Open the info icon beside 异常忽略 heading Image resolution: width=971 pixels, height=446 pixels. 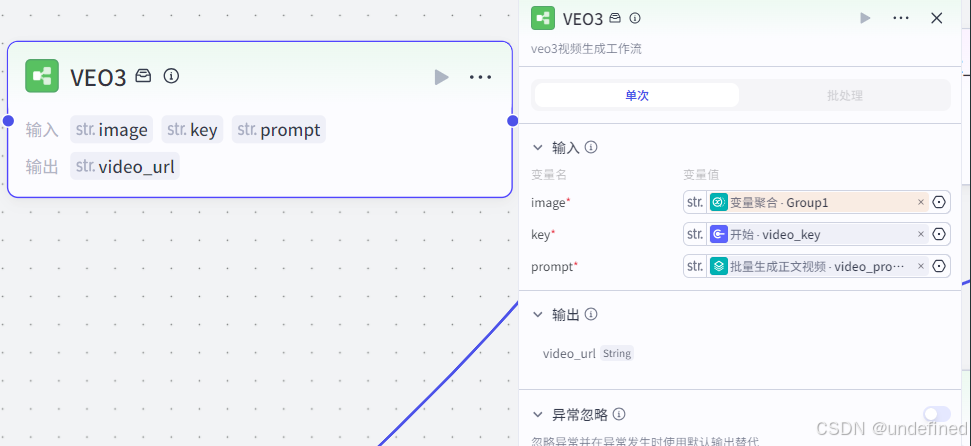coord(619,414)
